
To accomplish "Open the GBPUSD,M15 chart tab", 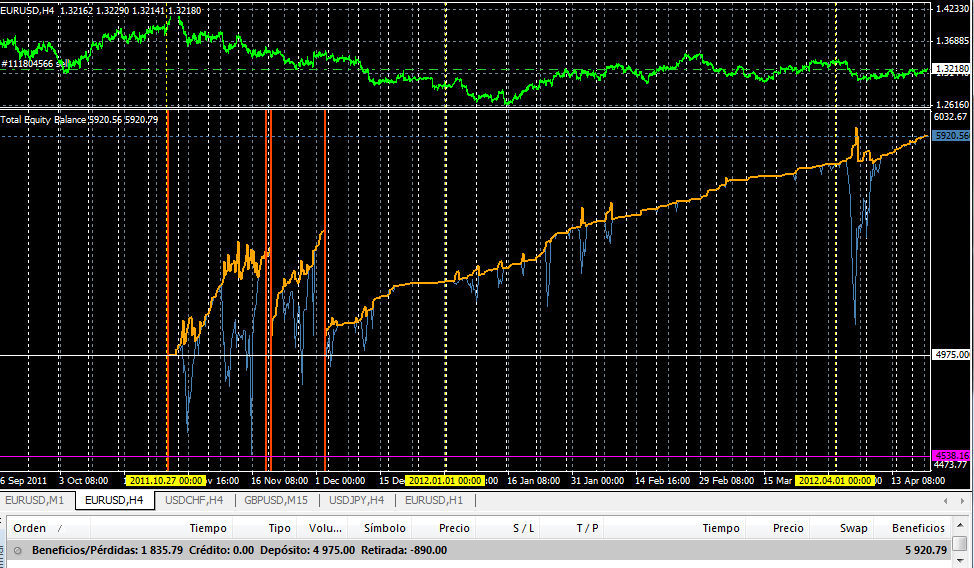I will tap(276, 500).
